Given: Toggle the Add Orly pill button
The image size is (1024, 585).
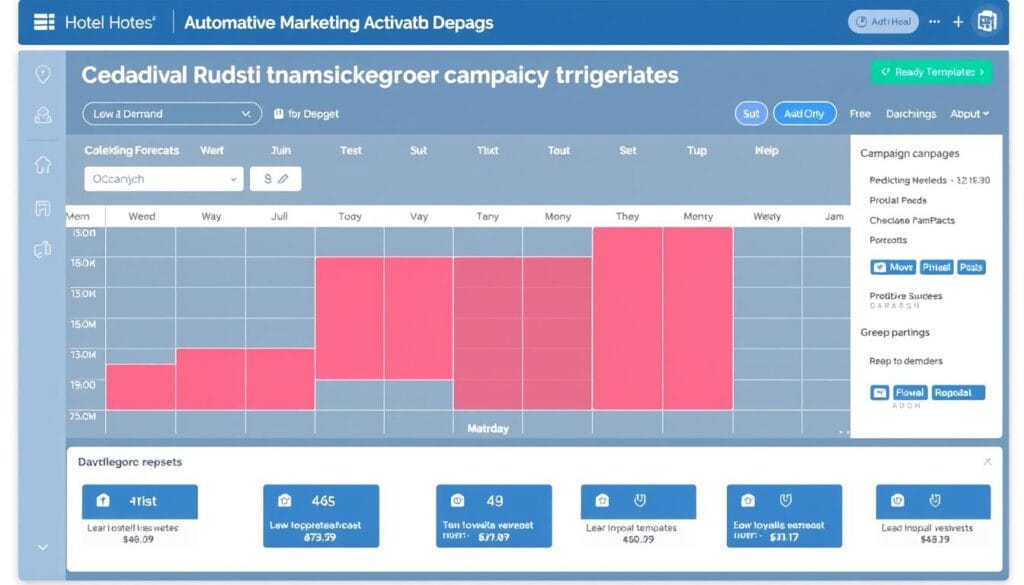Looking at the screenshot, I should coord(804,114).
